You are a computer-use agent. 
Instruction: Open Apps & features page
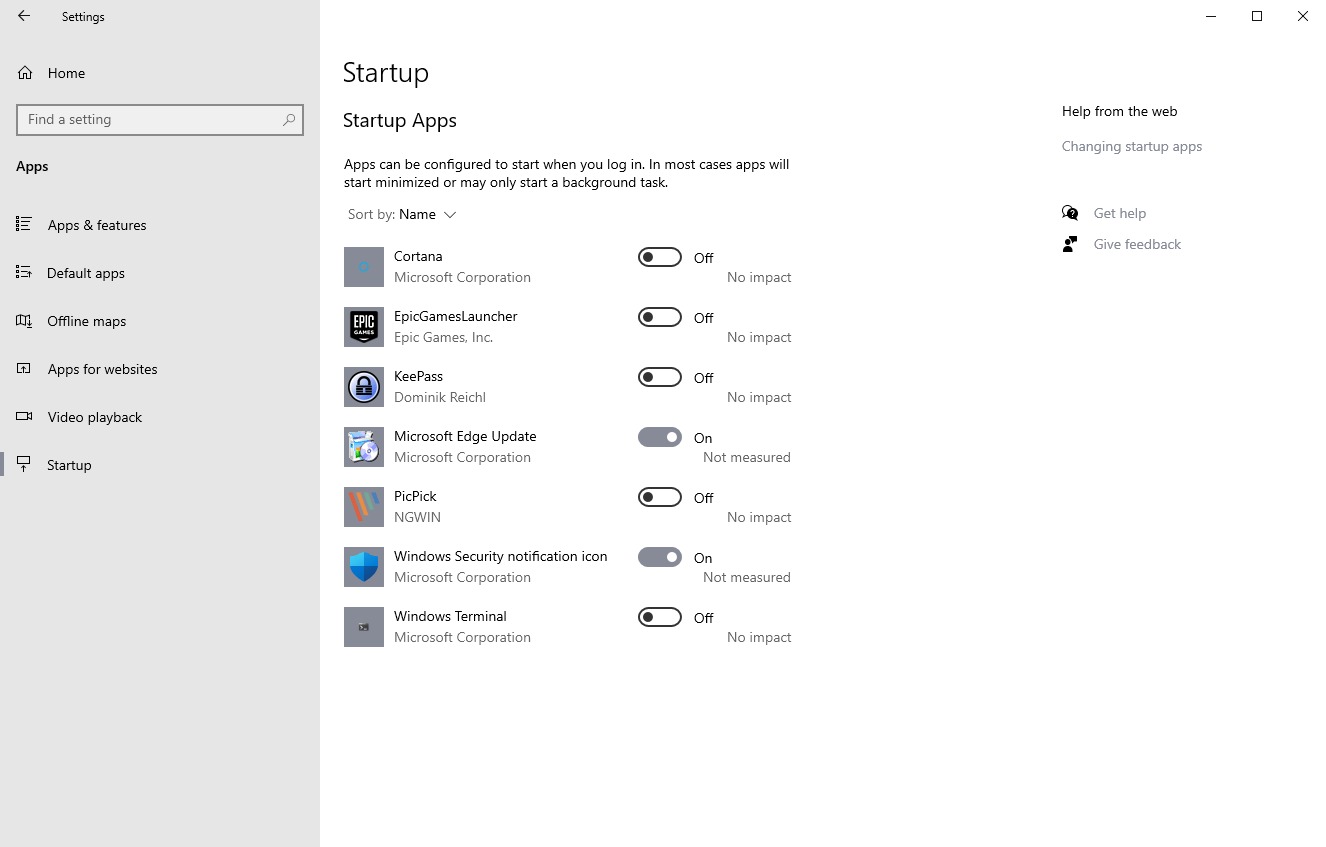[x=96, y=225]
